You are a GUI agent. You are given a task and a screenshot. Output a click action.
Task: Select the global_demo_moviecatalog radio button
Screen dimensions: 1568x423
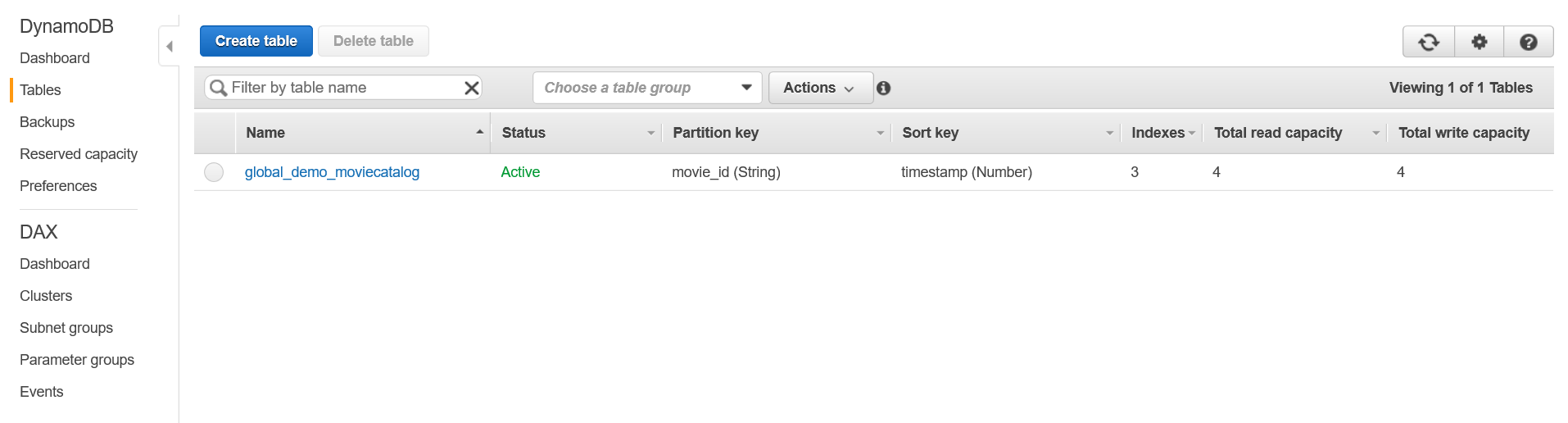(x=214, y=172)
